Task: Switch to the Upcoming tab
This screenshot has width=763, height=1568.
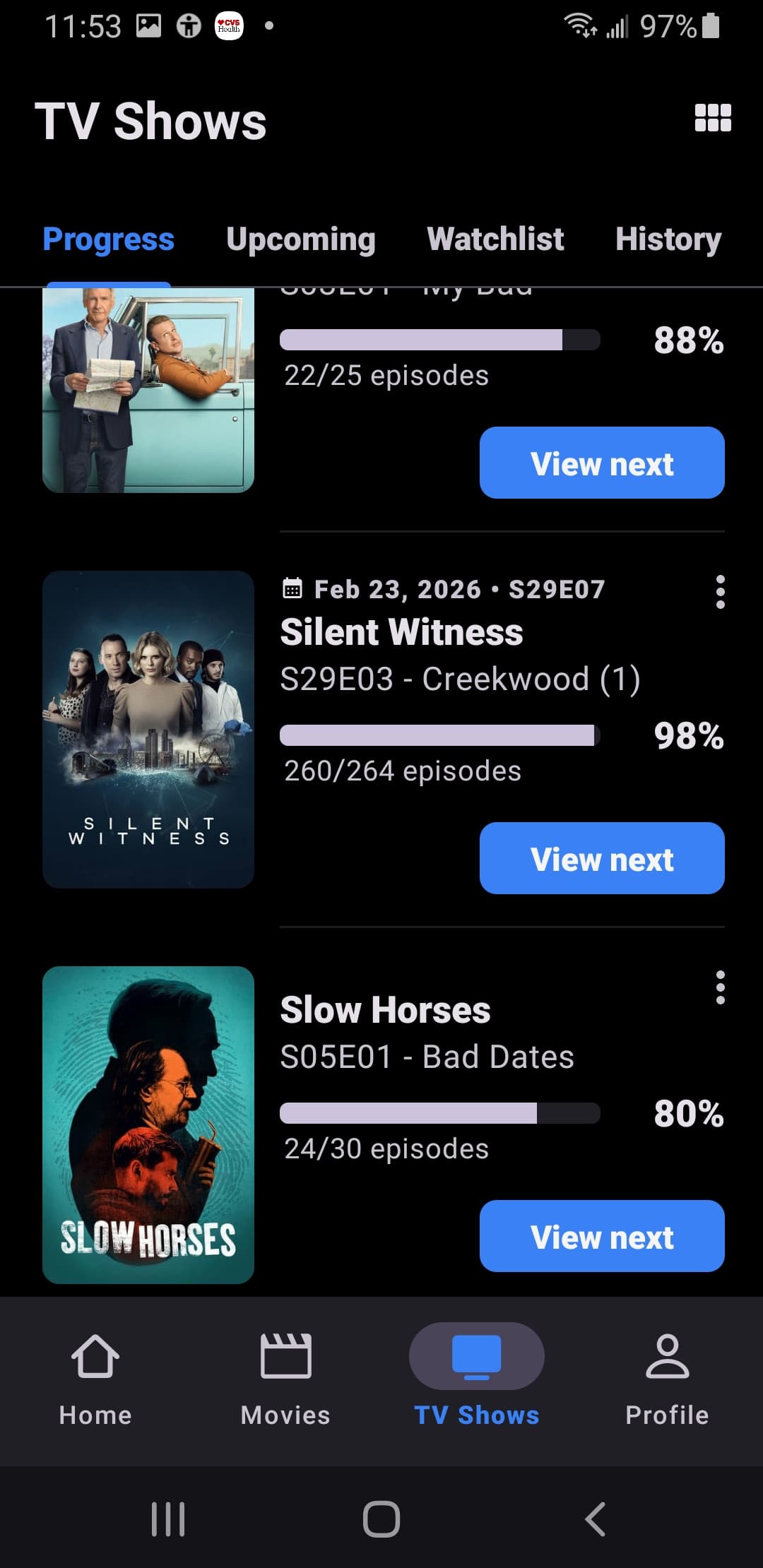Action: click(x=301, y=239)
